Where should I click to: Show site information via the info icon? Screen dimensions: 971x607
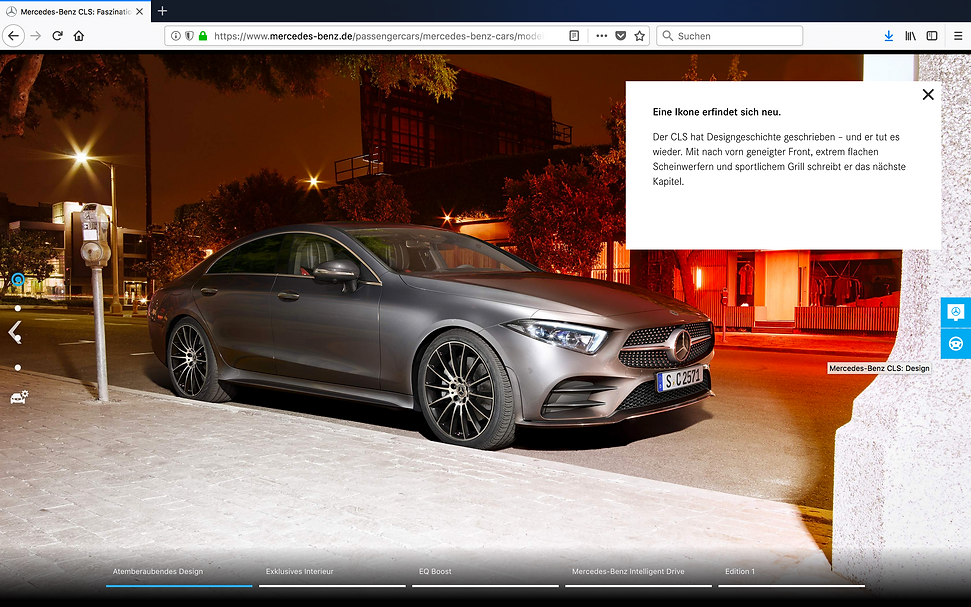pos(176,36)
